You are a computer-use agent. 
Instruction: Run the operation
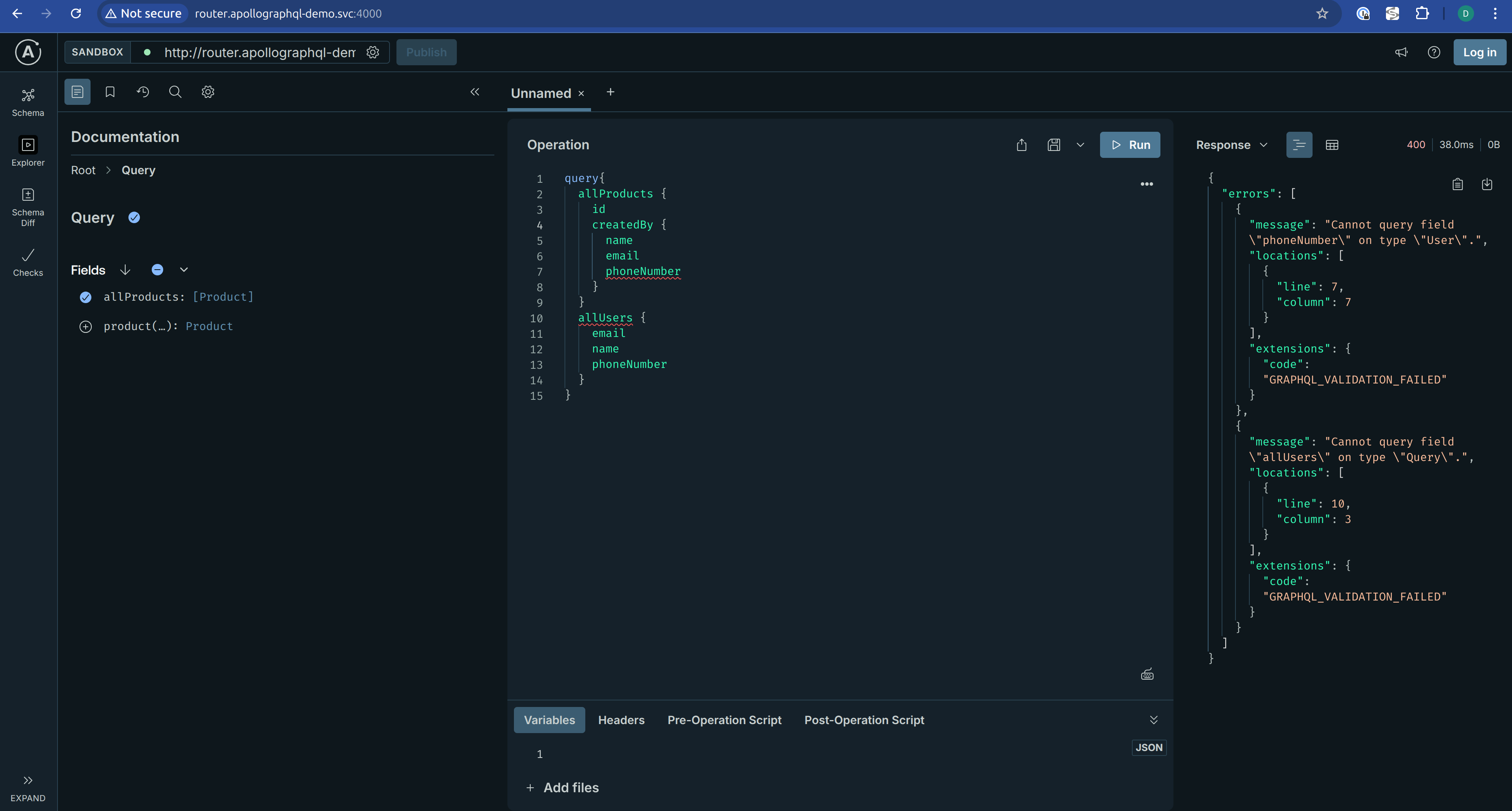click(x=1129, y=145)
